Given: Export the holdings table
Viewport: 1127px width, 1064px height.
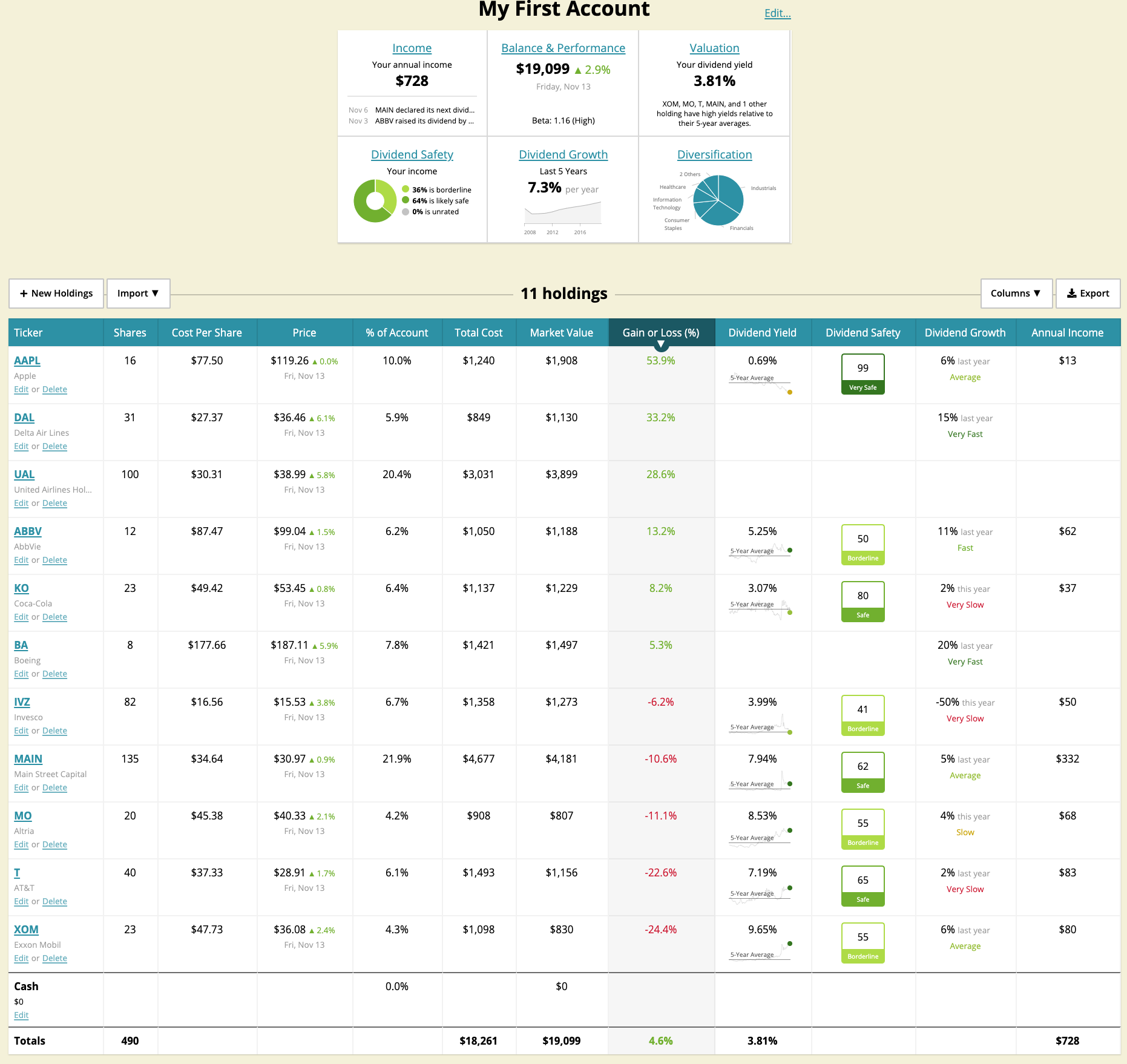Looking at the screenshot, I should pyautogui.click(x=1088, y=294).
